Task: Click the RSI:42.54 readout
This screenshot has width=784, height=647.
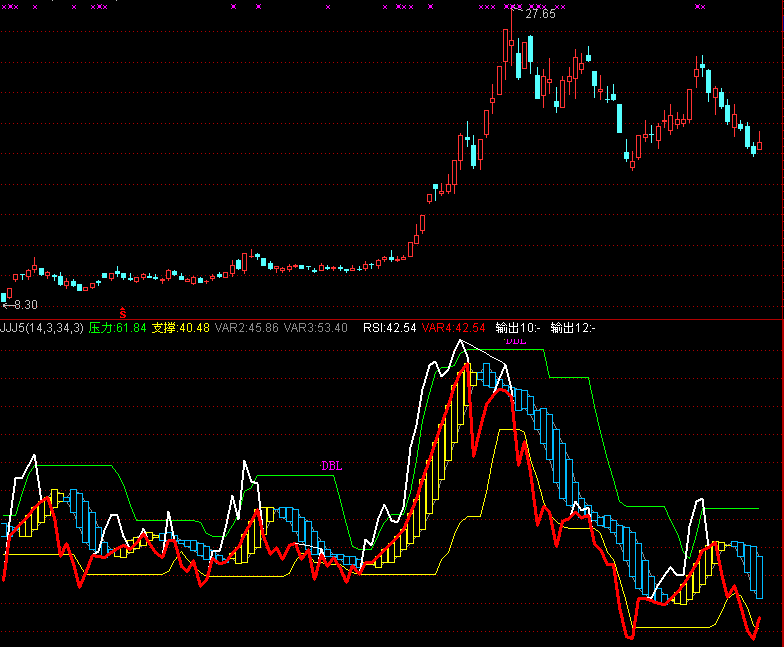Action: click(x=389, y=328)
